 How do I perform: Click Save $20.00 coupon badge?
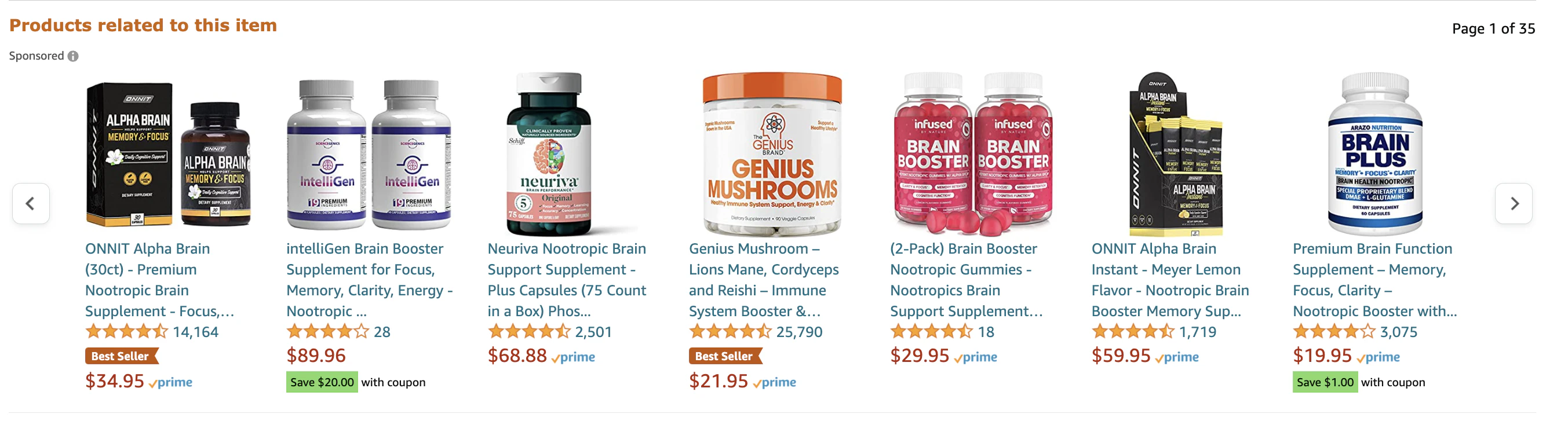coord(322,382)
